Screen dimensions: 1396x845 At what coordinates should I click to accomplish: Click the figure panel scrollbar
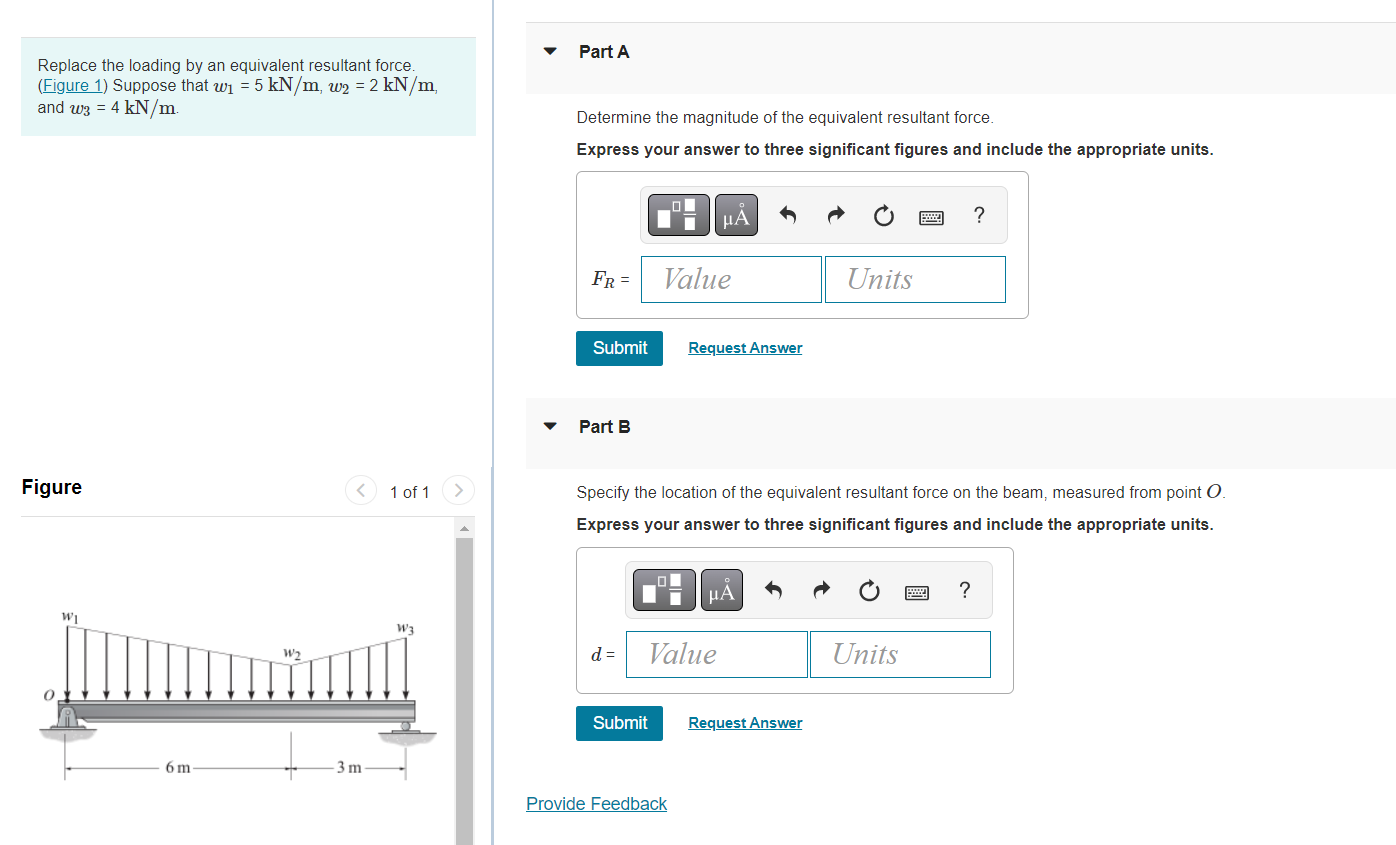click(x=463, y=680)
